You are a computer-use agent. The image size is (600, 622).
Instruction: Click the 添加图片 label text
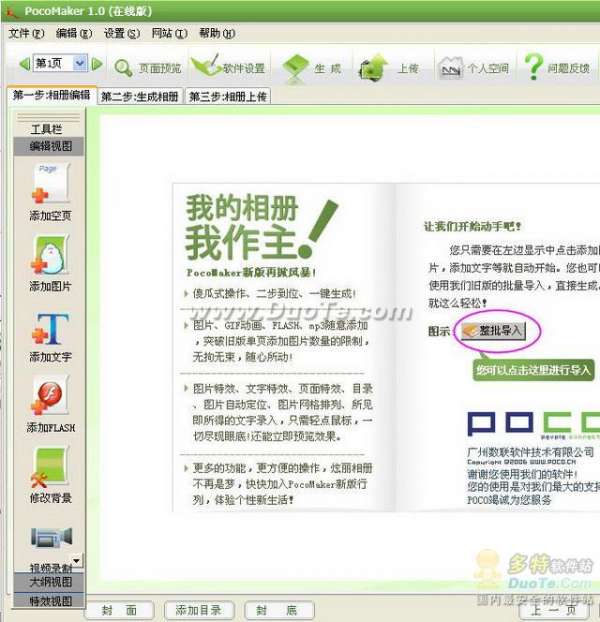coord(50,286)
